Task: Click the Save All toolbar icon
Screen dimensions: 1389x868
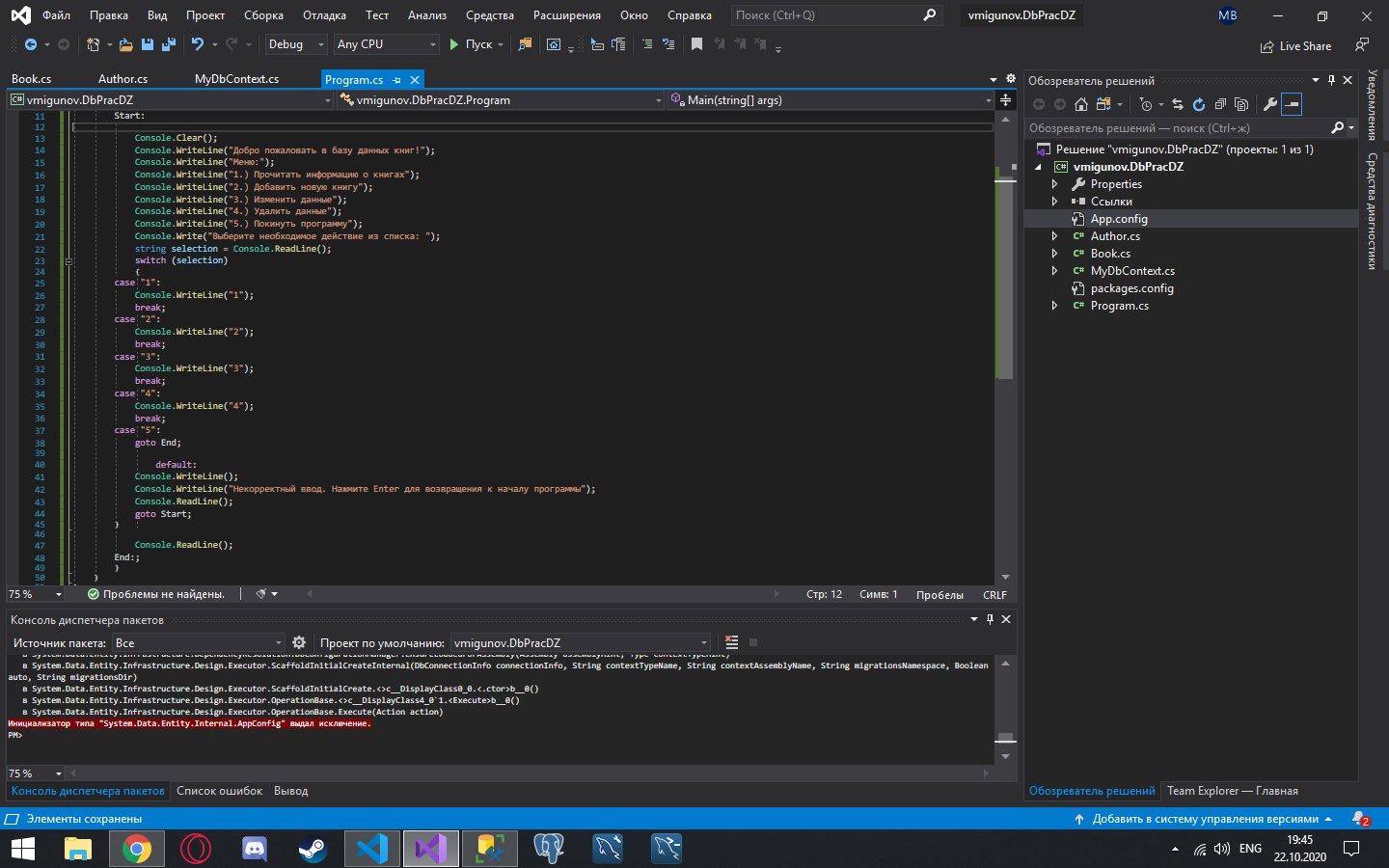Action: click(169, 44)
